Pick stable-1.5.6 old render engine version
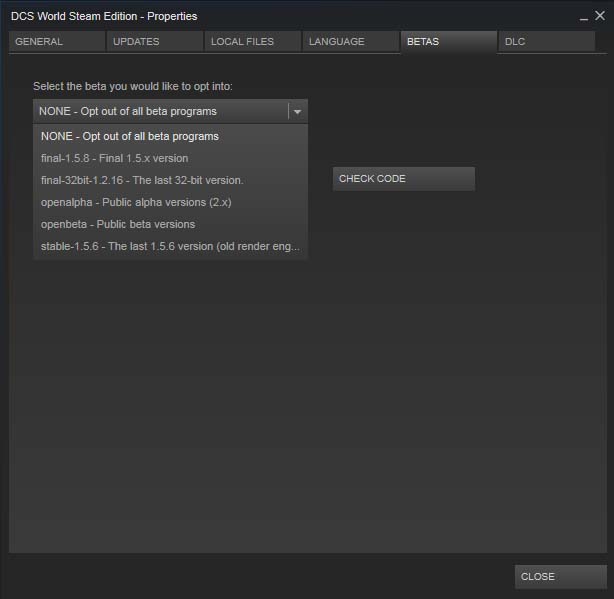614x599 pixels. point(170,246)
